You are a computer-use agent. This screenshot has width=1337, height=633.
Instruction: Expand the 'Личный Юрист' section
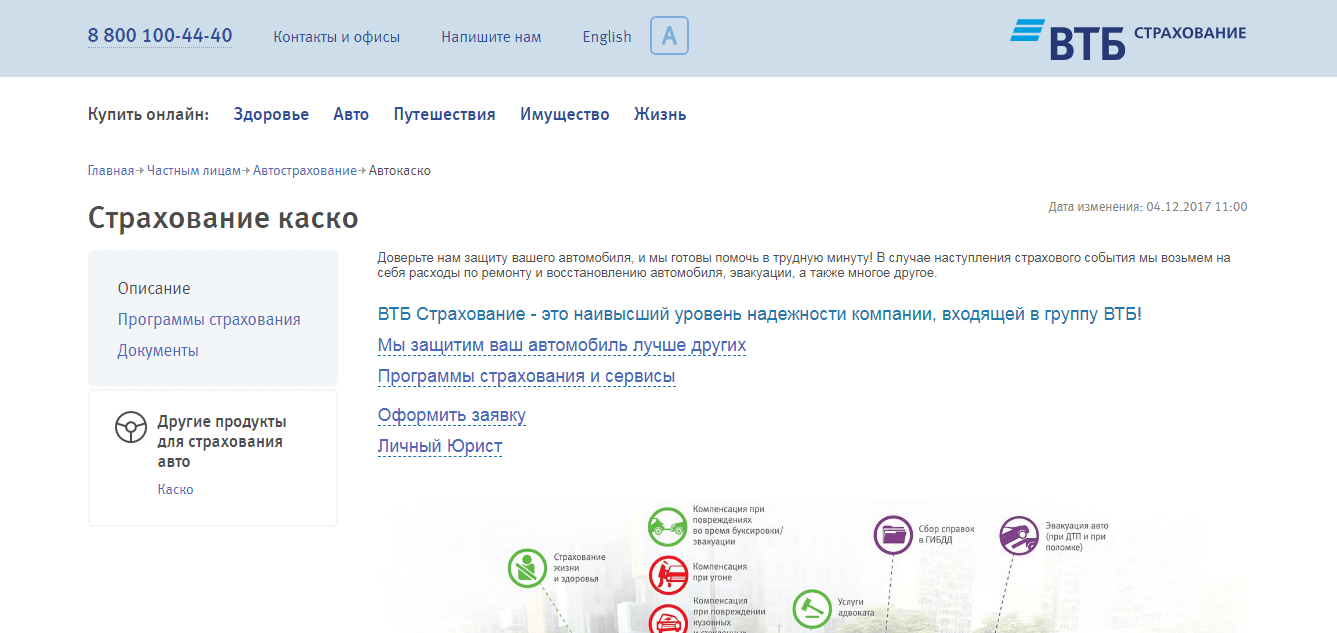pyautogui.click(x=439, y=447)
